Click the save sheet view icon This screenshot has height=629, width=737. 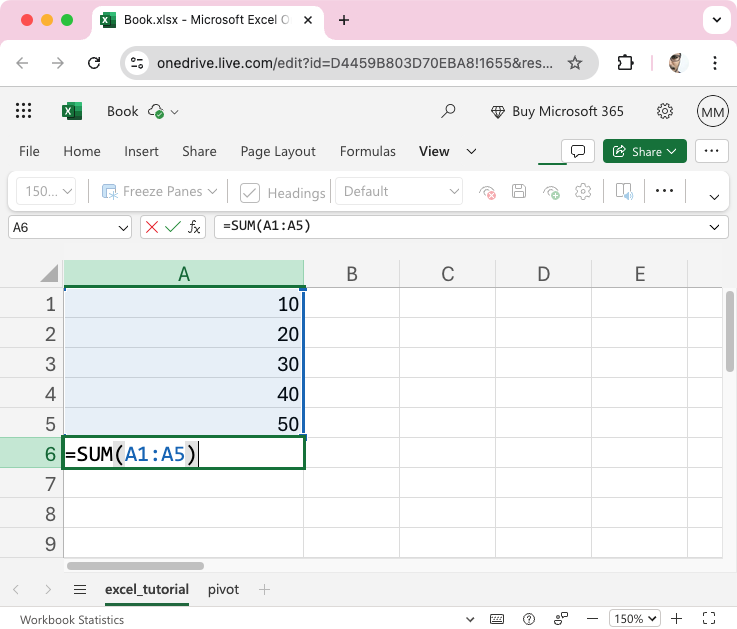click(519, 191)
